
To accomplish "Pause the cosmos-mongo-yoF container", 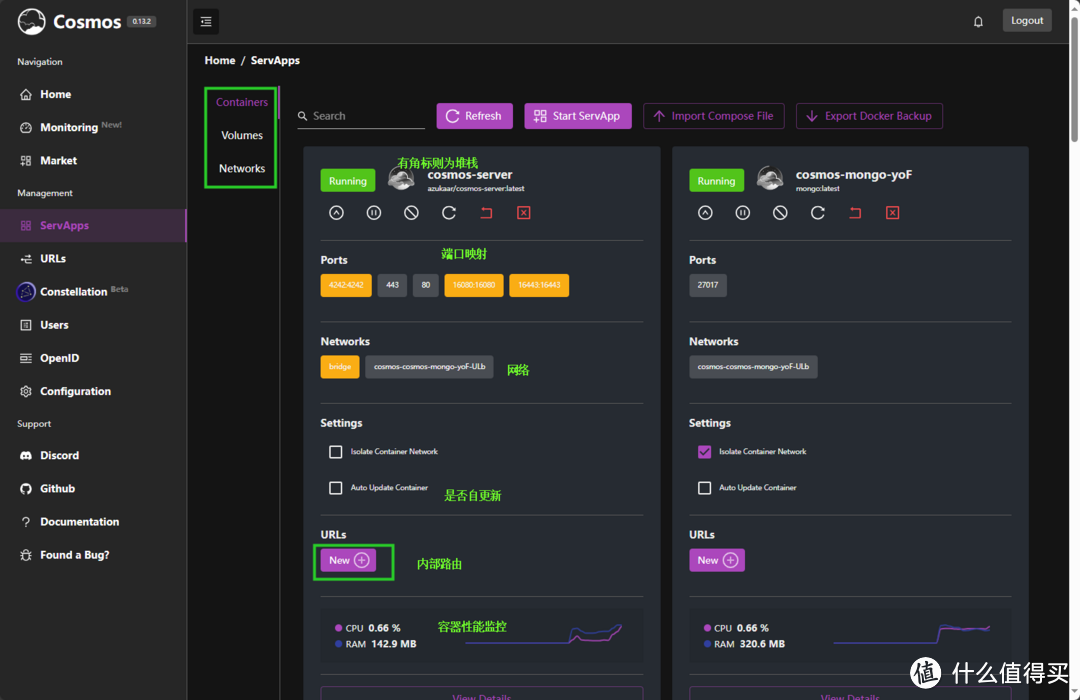I will pyautogui.click(x=742, y=213).
